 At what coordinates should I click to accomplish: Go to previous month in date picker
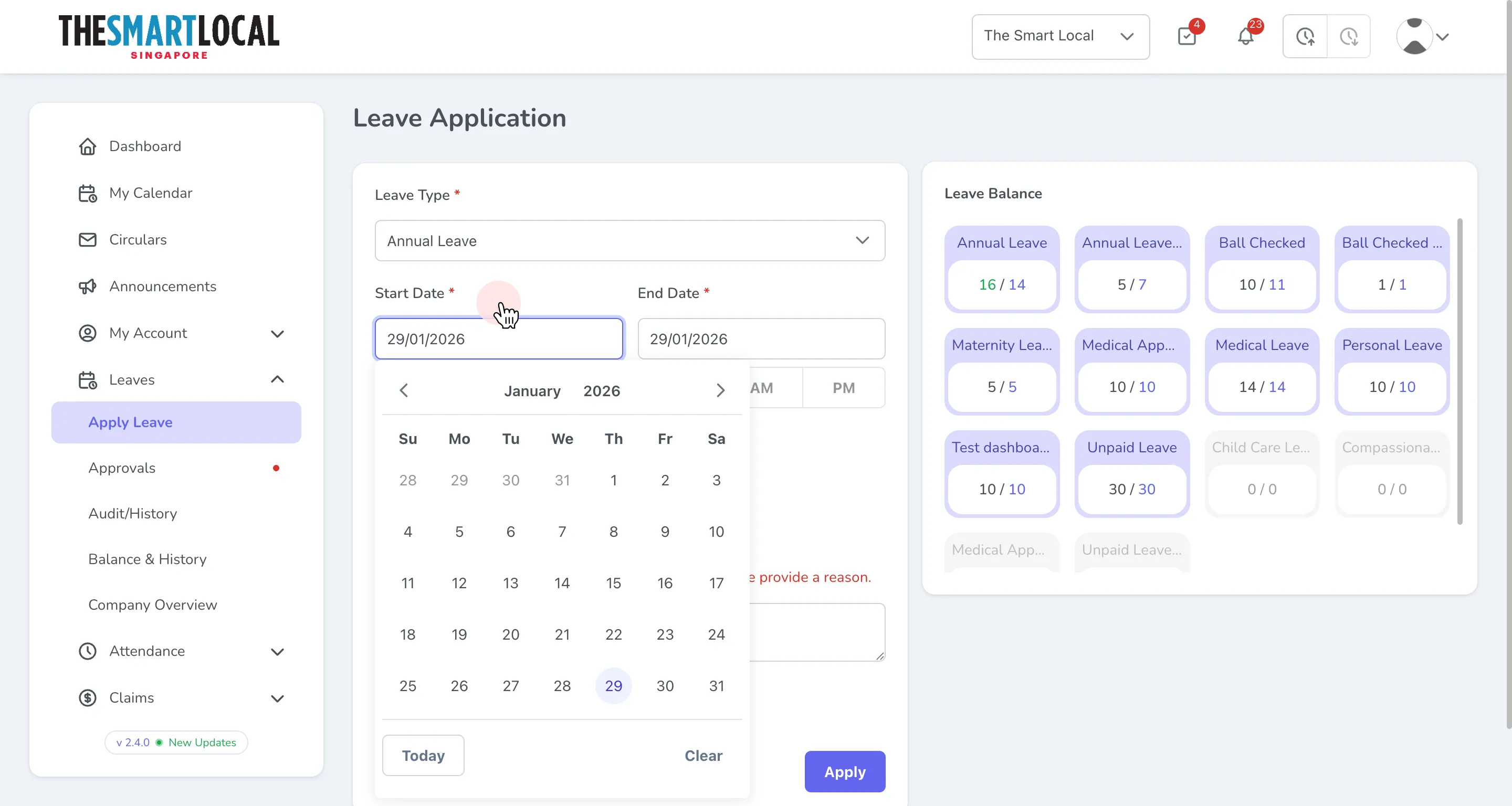tap(403, 391)
